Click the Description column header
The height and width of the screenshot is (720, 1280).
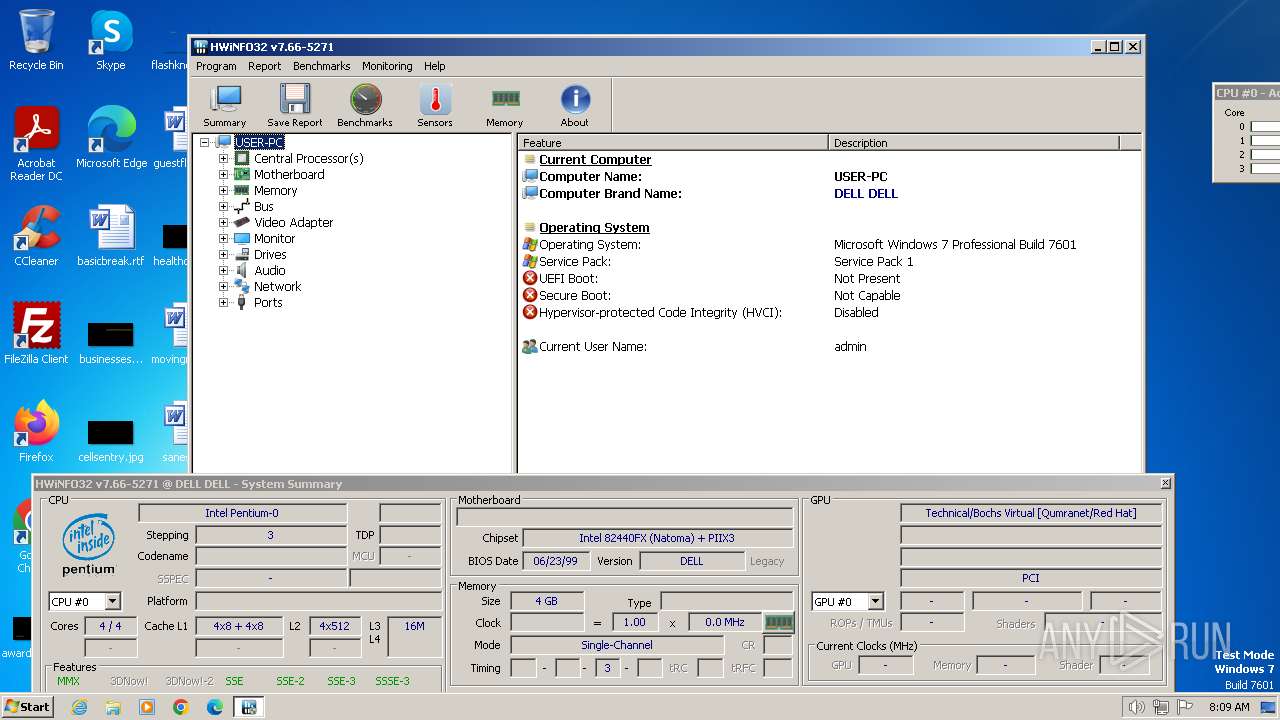pyautogui.click(x=974, y=143)
